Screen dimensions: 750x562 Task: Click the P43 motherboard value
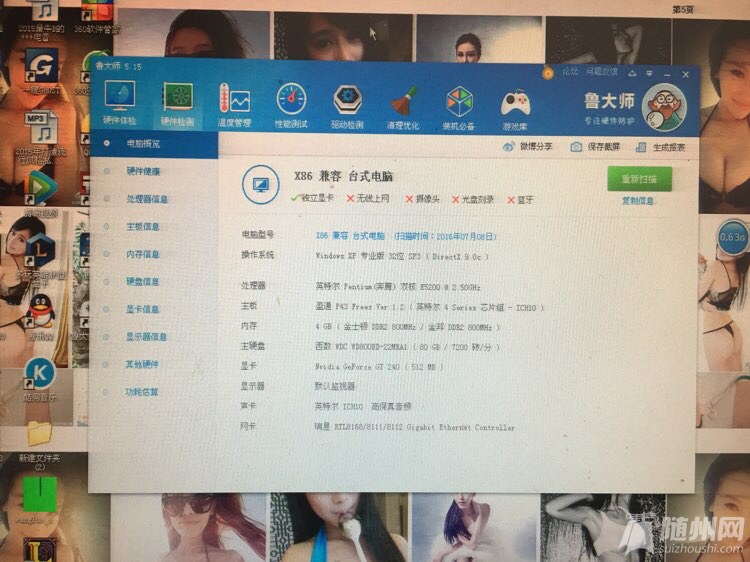[x=429, y=307]
